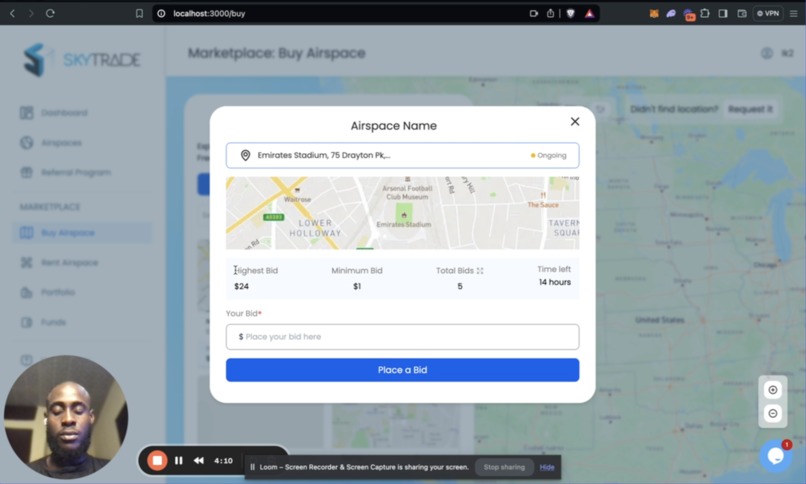Click the browser forward arrow
The image size is (806, 484).
point(31,13)
